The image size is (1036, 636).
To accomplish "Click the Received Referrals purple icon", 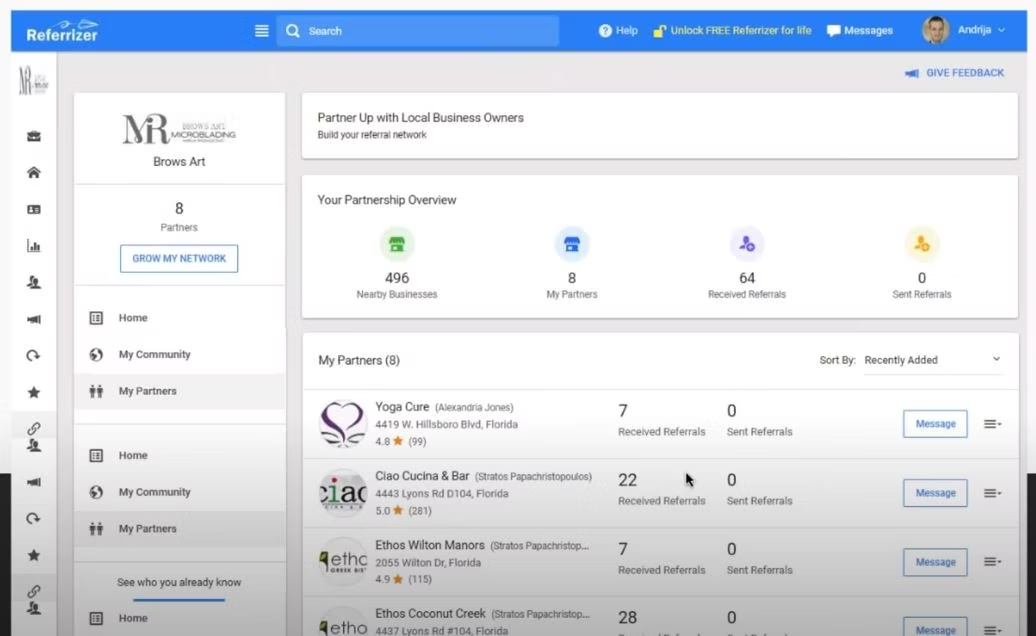I will [747, 244].
